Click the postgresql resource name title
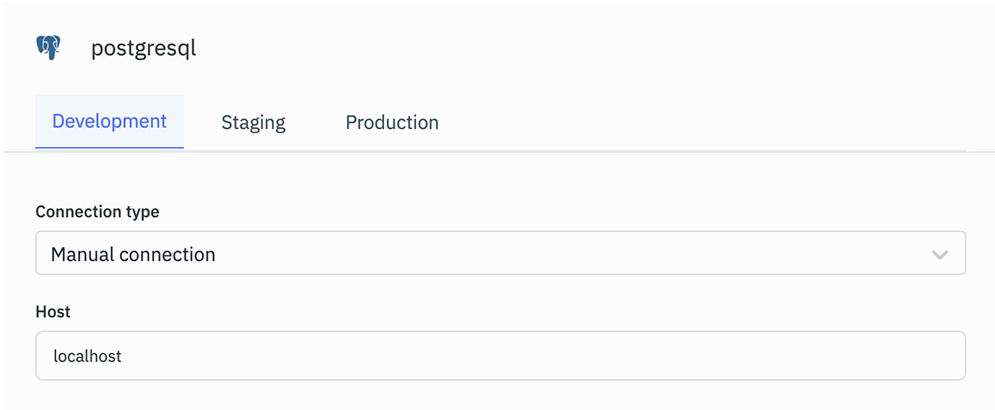 143,48
